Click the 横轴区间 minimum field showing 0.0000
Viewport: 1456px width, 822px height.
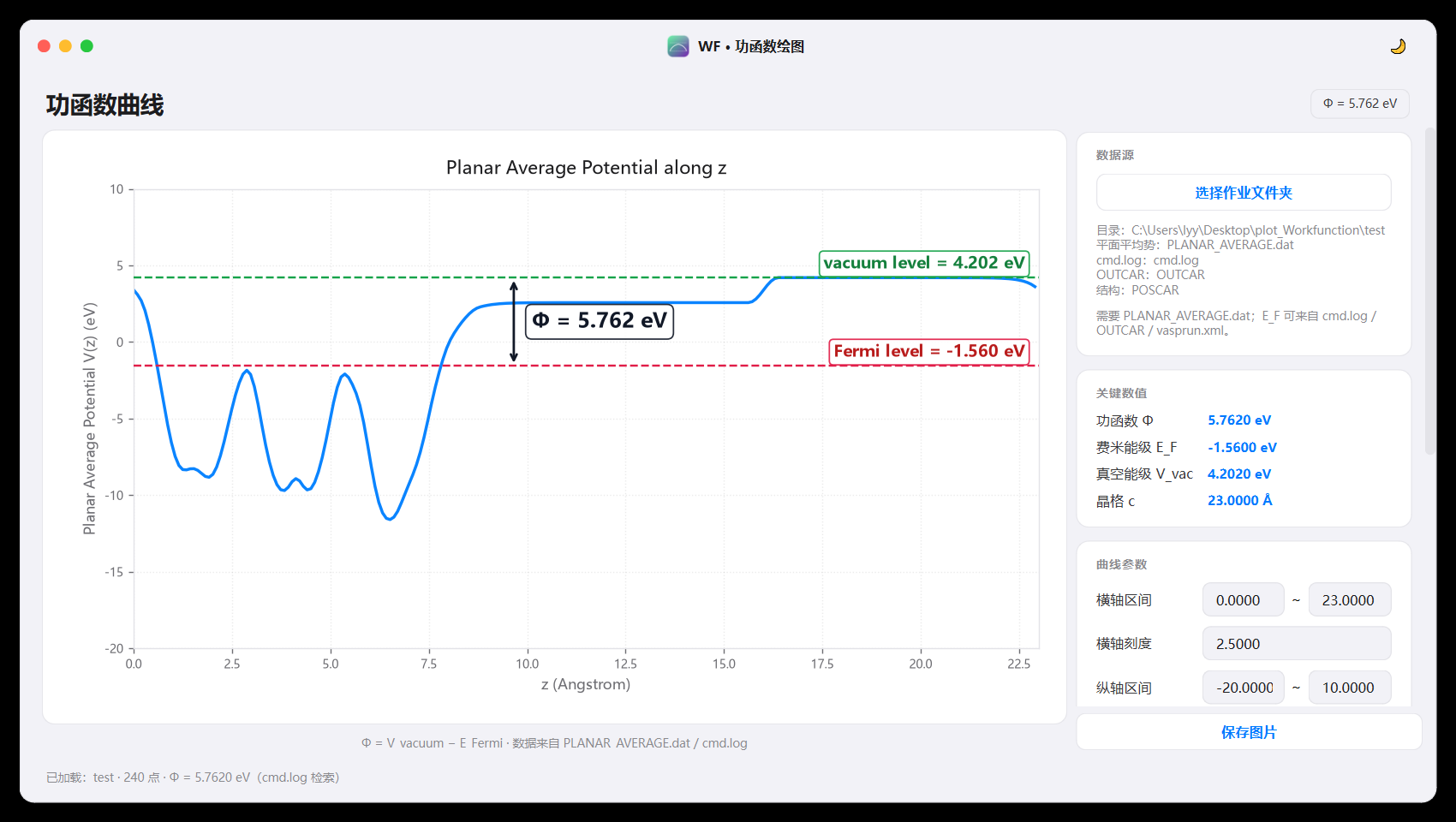point(1244,600)
